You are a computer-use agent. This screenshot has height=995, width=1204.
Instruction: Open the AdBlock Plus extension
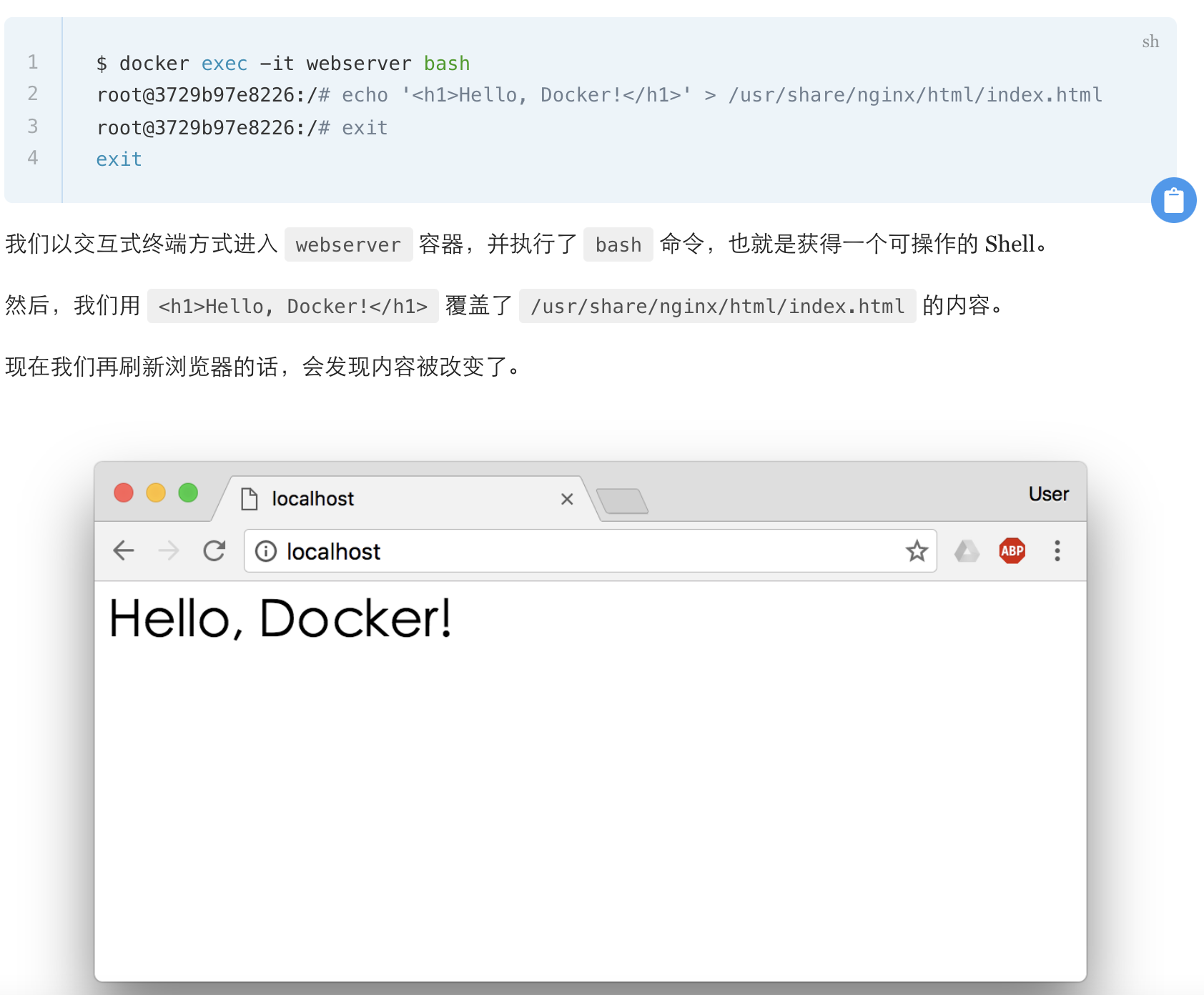coord(1012,551)
